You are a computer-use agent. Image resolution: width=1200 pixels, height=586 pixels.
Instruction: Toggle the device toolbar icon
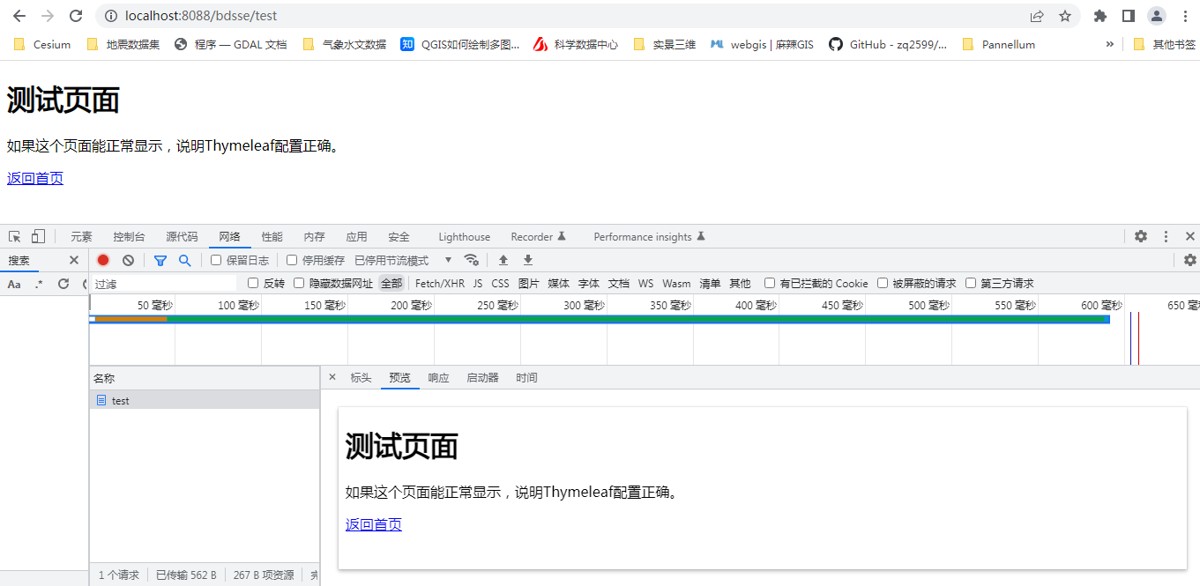pos(38,237)
